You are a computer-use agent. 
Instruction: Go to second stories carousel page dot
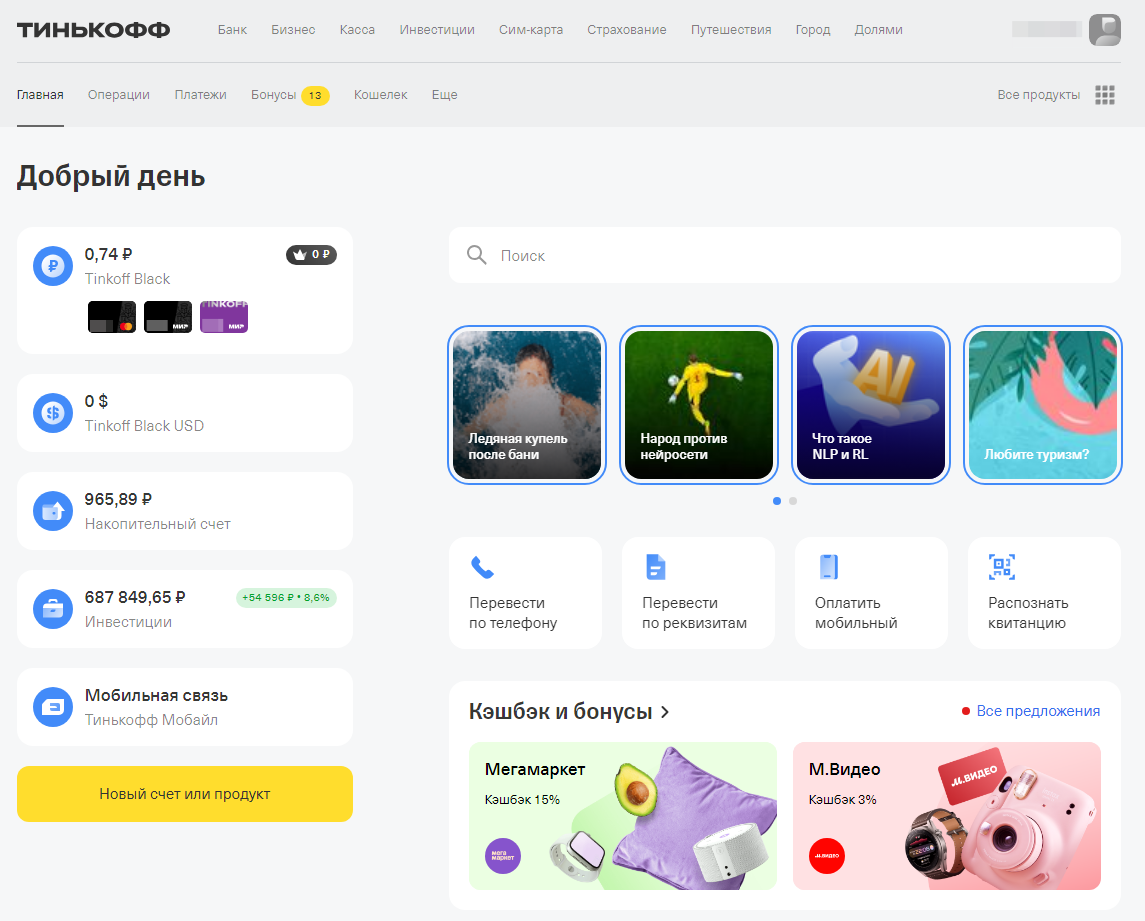(793, 501)
